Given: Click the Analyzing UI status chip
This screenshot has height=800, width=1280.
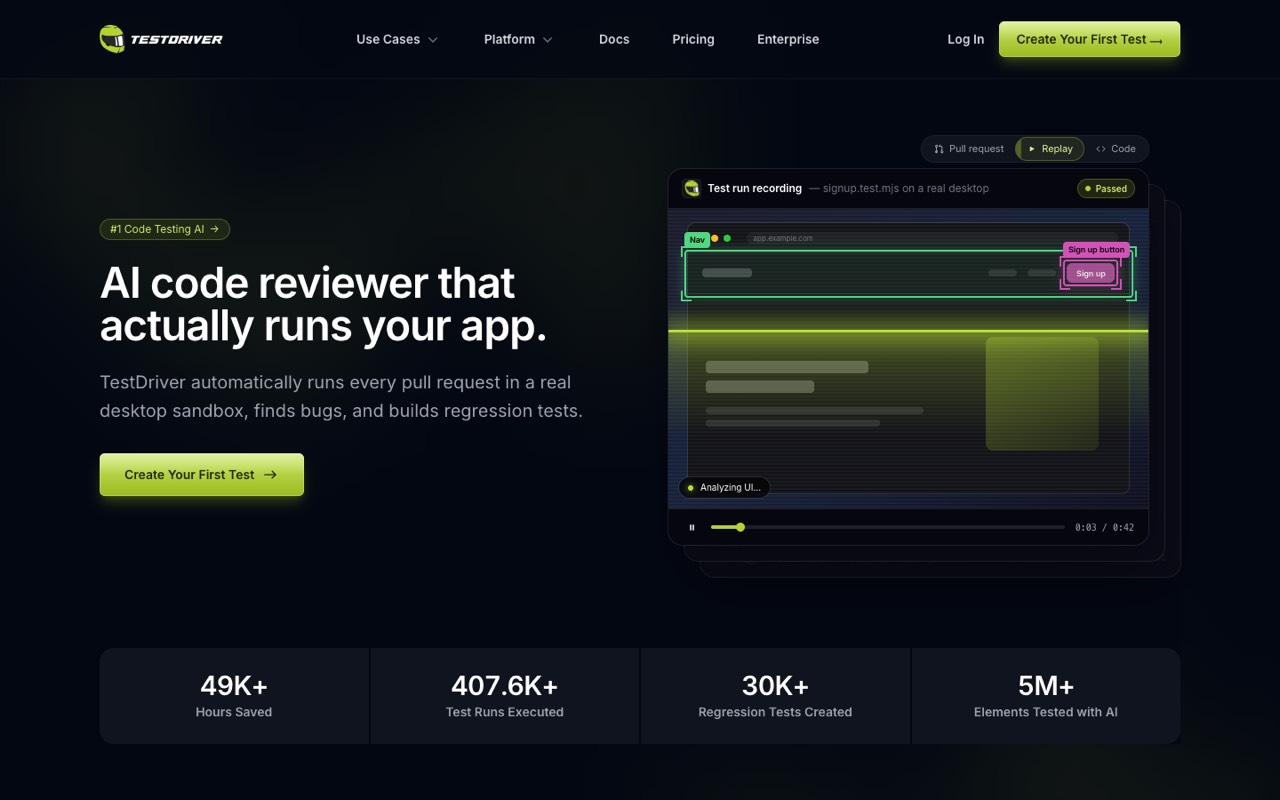Looking at the screenshot, I should click(x=724, y=488).
